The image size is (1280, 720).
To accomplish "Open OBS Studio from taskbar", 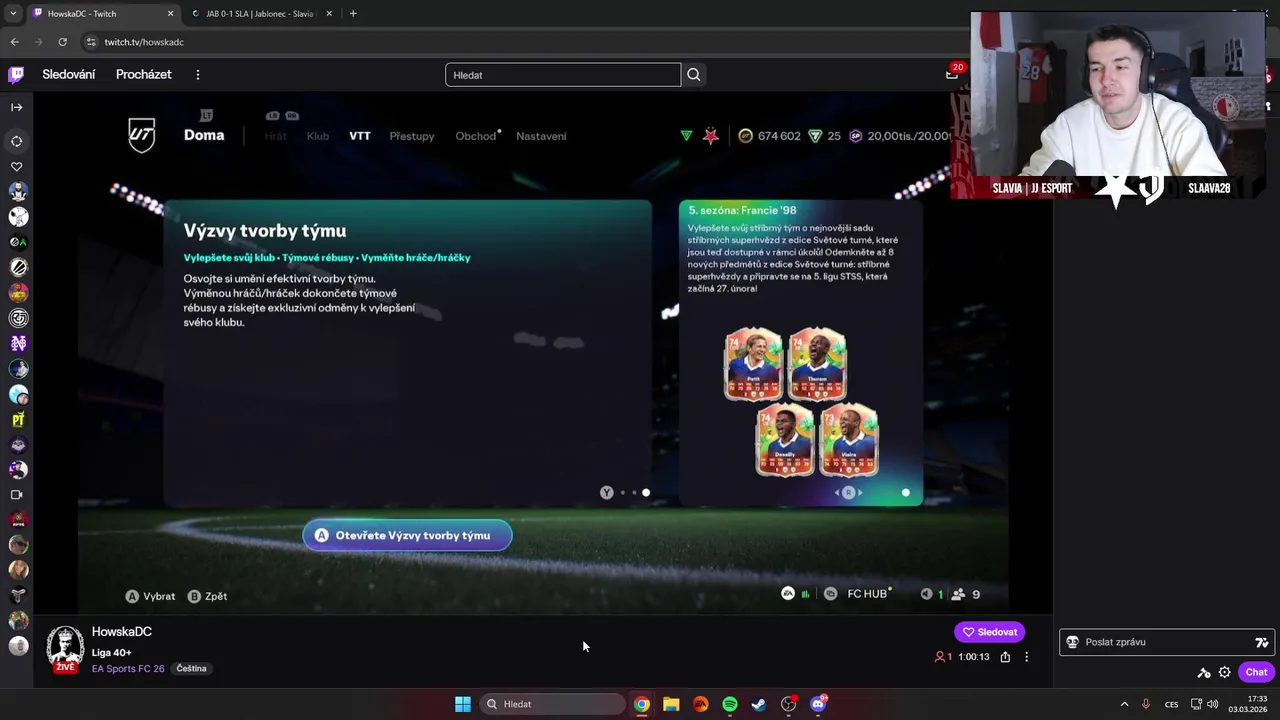I will (789, 704).
